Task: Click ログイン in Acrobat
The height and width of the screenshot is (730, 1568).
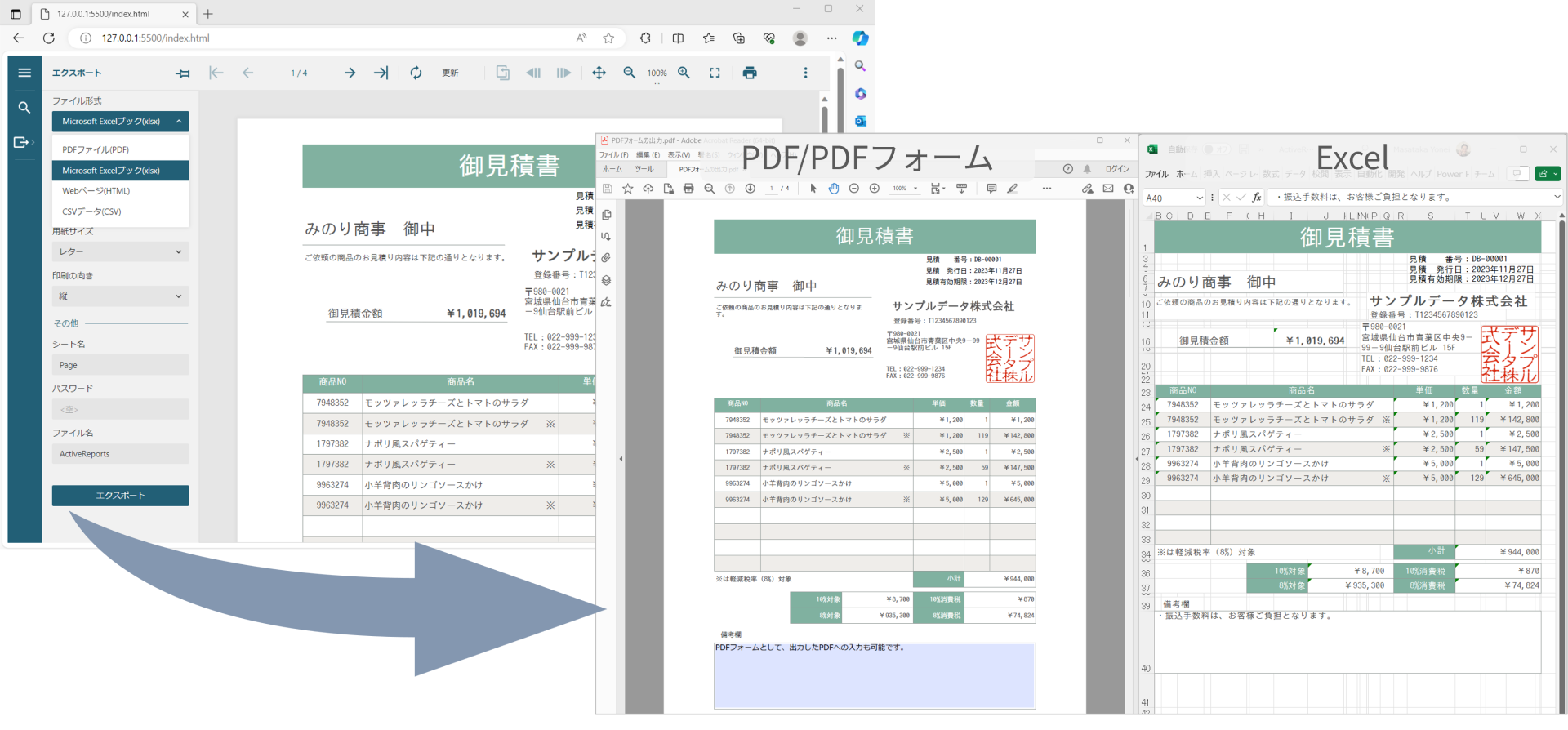Action: [x=1117, y=169]
